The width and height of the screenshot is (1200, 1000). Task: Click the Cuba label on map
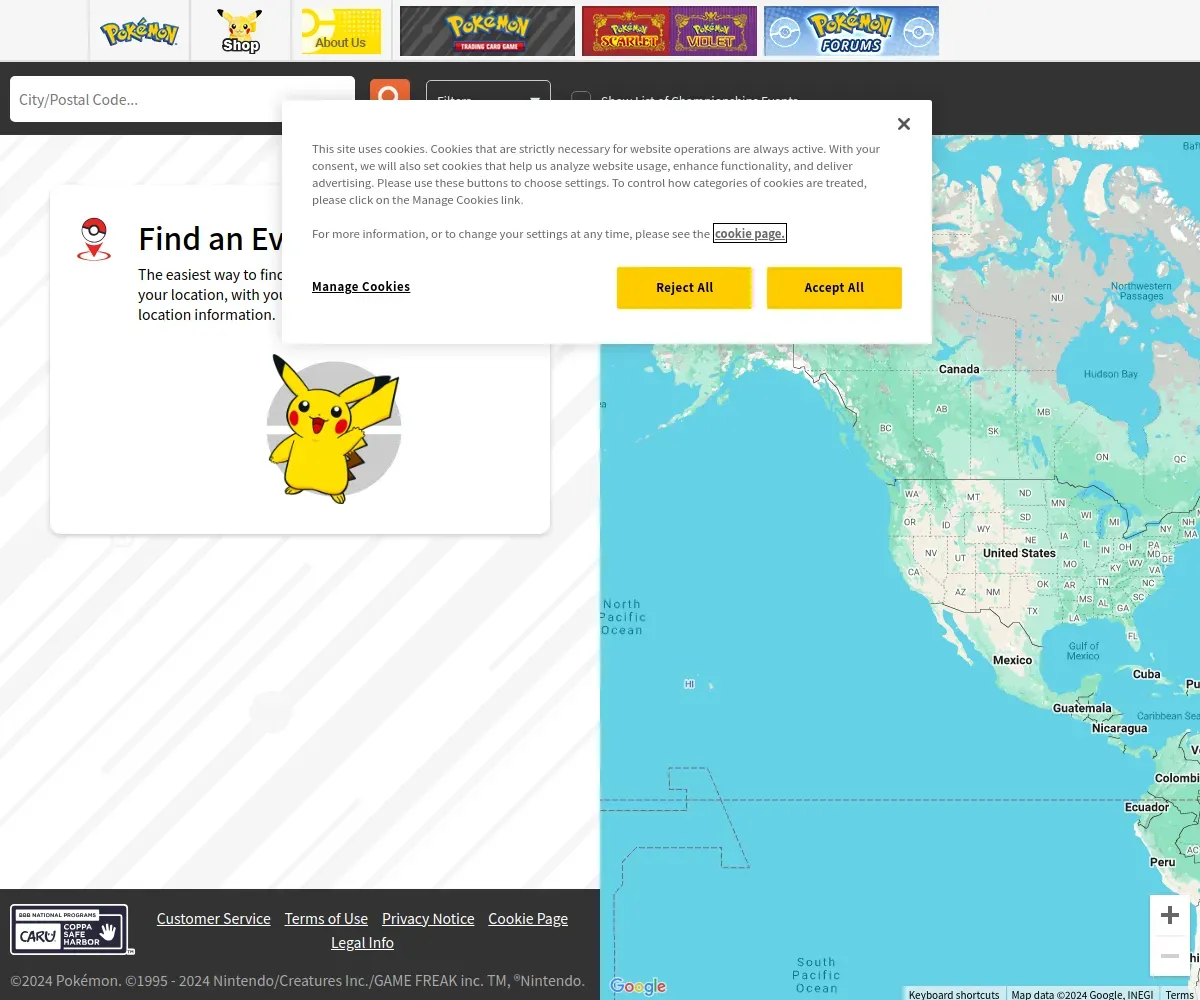1147,674
